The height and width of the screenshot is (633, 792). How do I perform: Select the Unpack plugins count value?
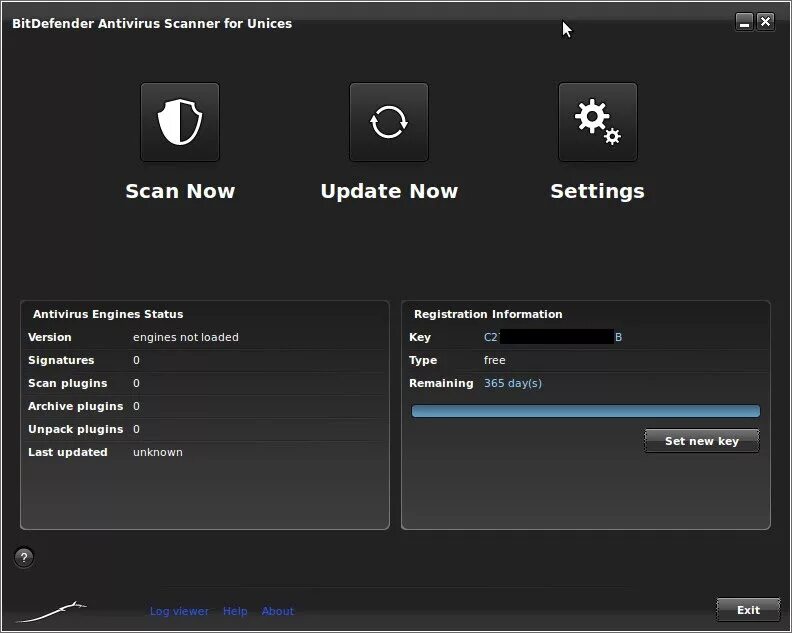click(136, 429)
